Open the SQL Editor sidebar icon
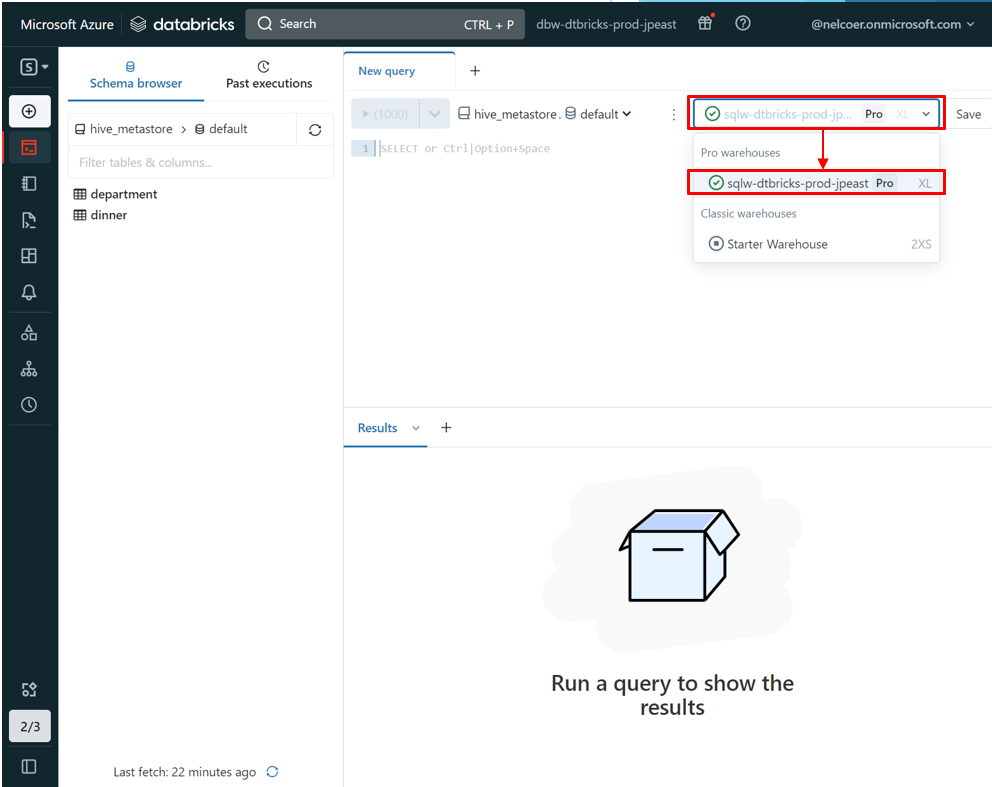 [x=29, y=147]
